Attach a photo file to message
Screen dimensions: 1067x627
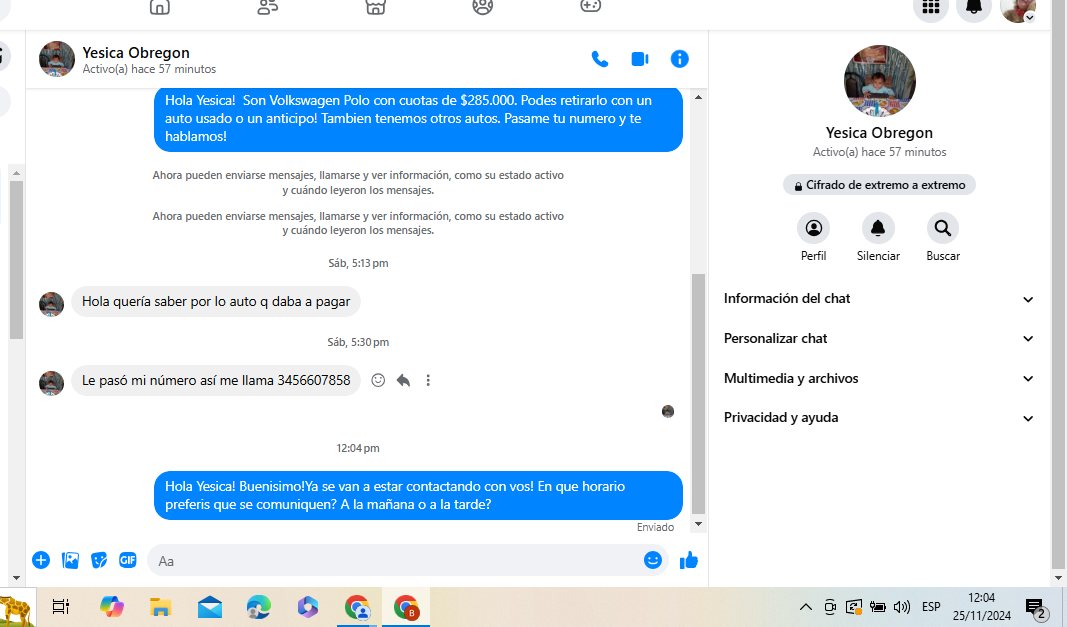point(70,560)
